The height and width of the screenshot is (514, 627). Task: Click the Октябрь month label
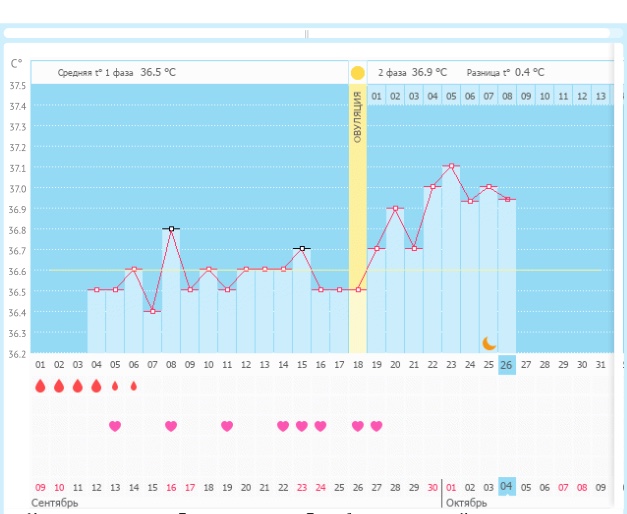coord(466,502)
